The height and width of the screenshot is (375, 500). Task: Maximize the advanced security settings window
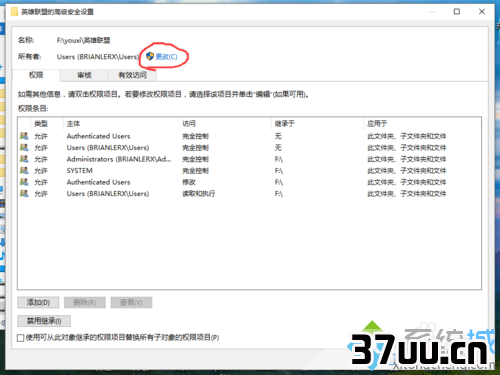click(x=457, y=12)
